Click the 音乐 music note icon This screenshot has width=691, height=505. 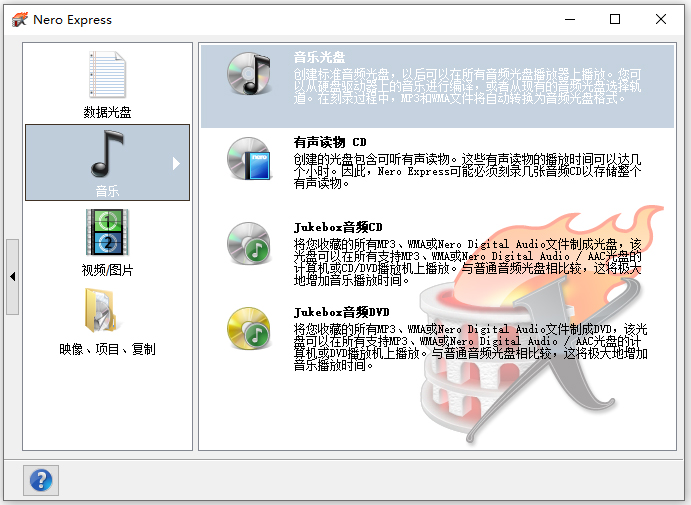108,154
